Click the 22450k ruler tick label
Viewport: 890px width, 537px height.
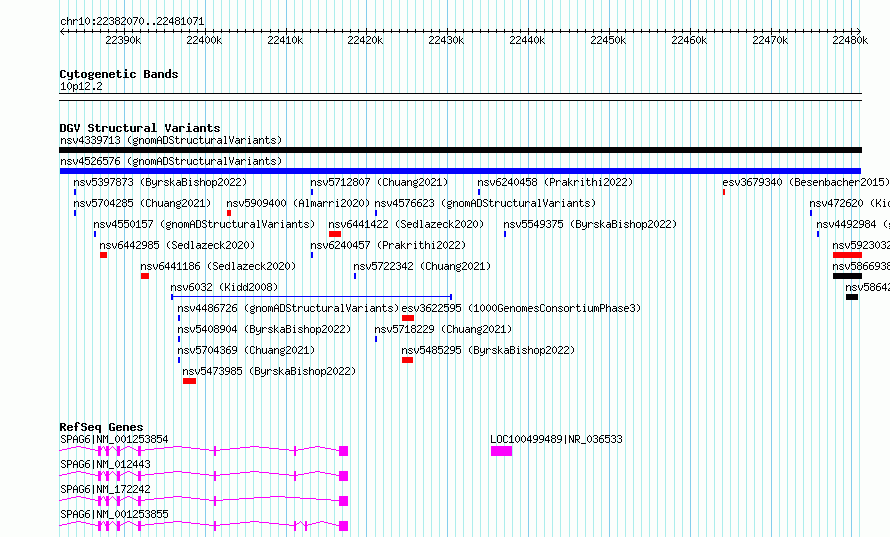pyautogui.click(x=608, y=40)
